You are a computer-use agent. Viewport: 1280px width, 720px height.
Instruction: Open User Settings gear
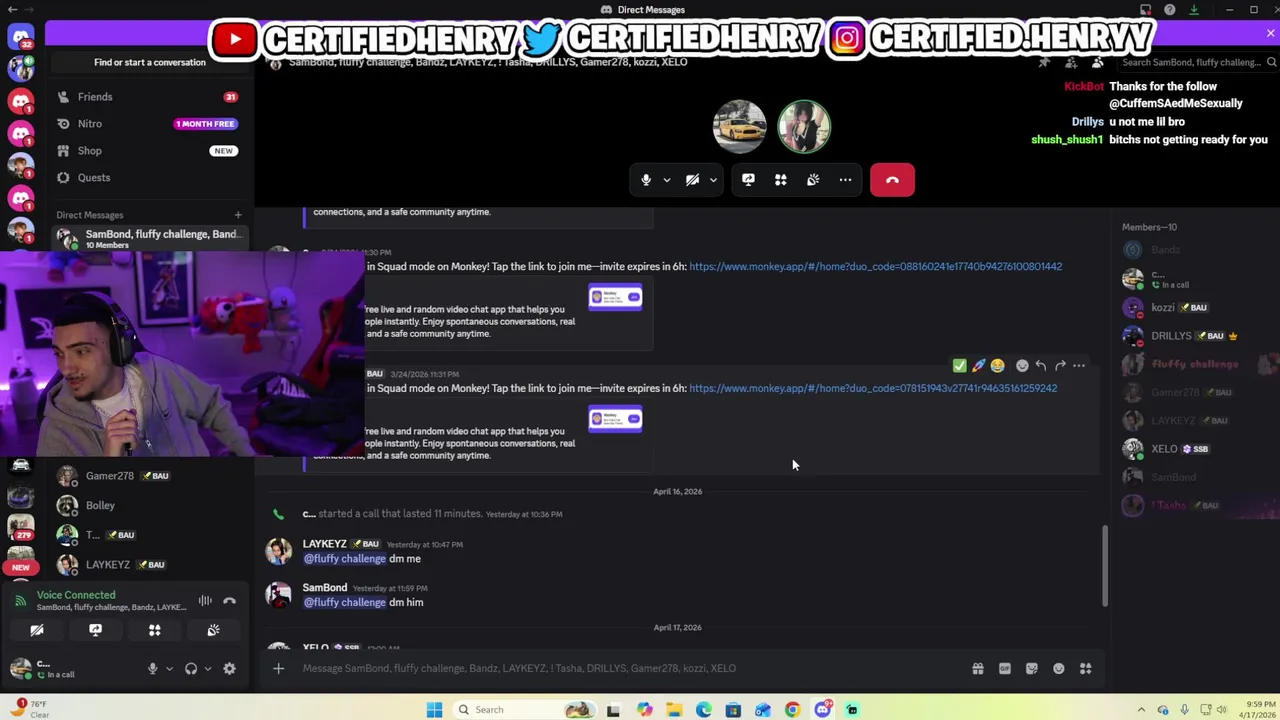point(229,669)
